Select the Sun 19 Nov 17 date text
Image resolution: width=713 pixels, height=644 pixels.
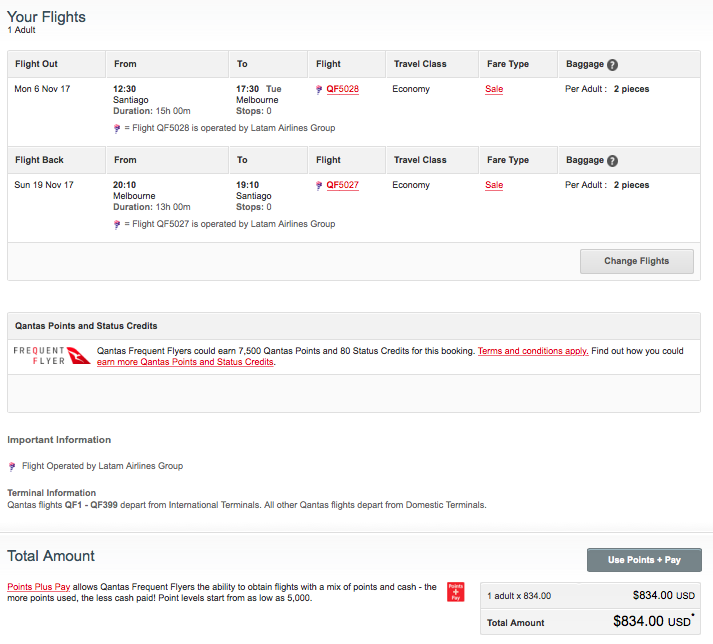pos(44,185)
